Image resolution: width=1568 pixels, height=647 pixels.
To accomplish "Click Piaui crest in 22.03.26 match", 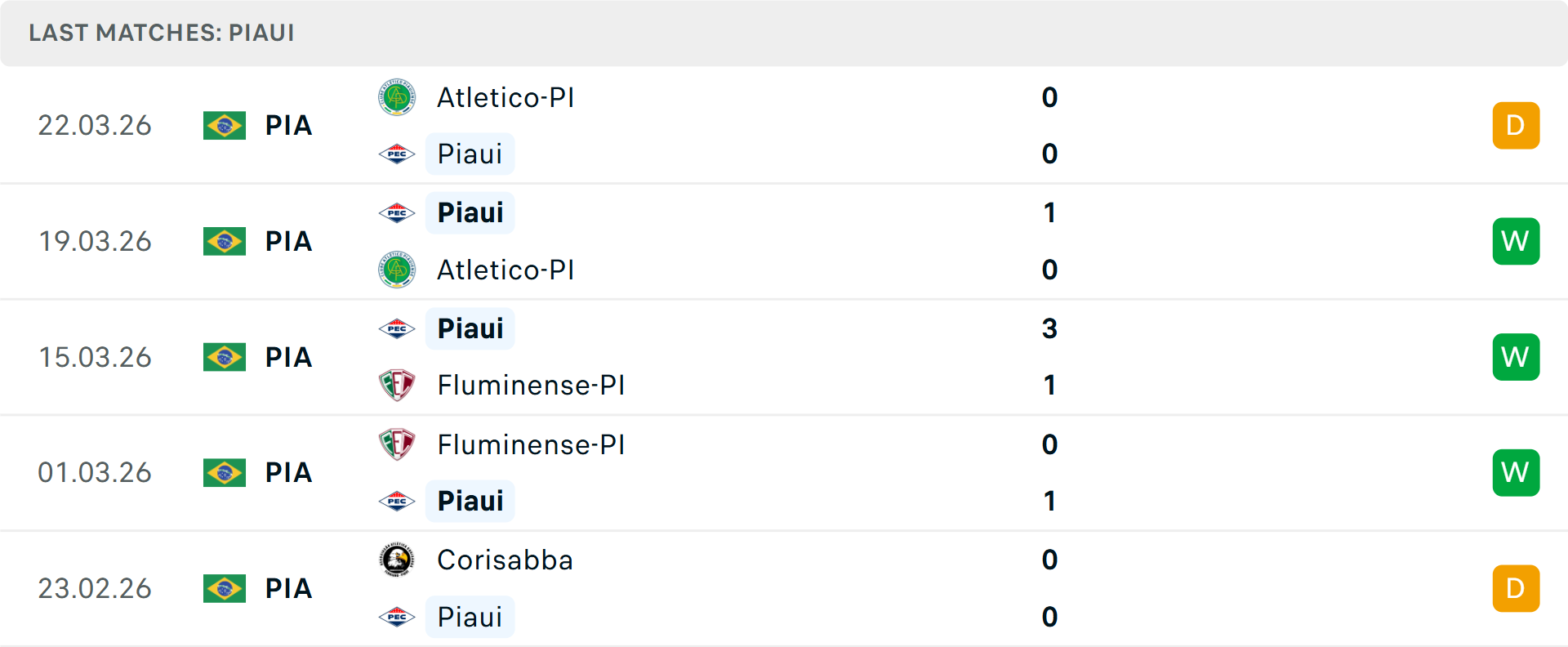I will [397, 154].
